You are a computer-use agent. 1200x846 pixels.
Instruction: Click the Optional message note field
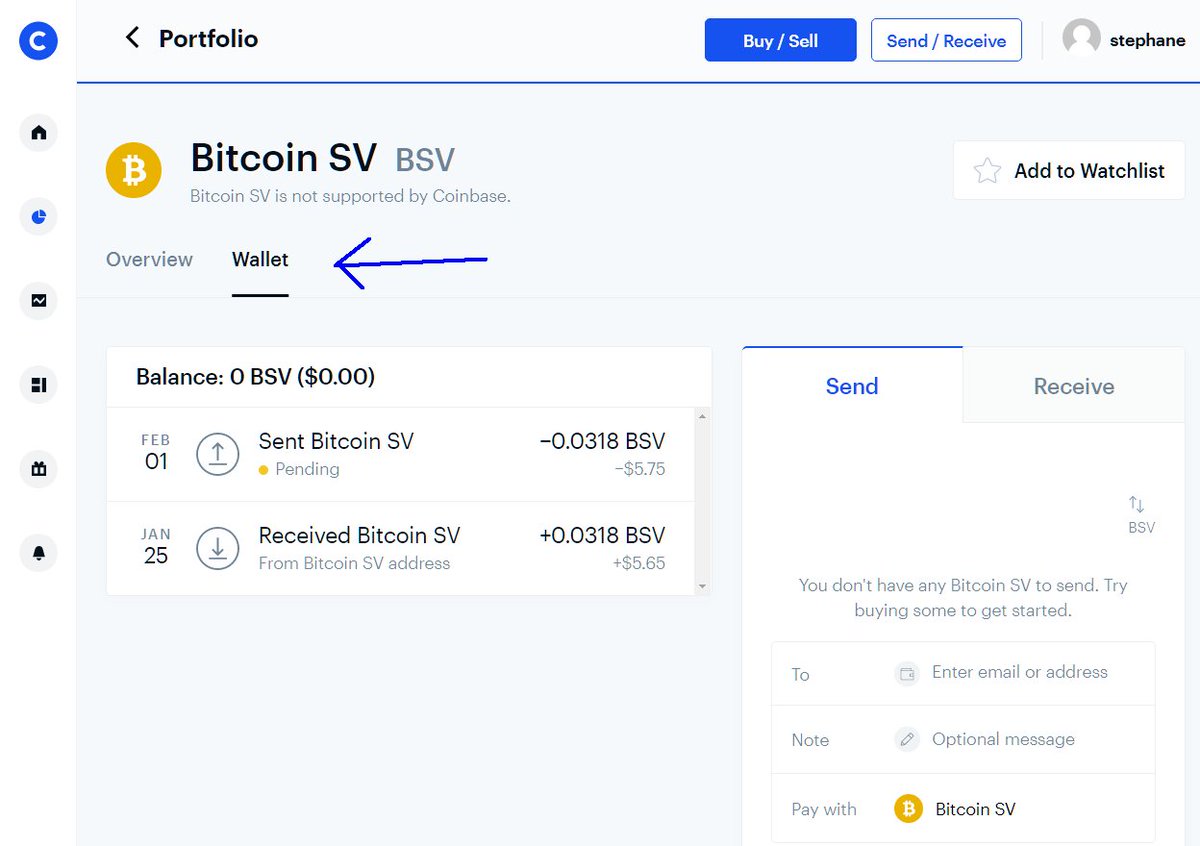click(1003, 739)
